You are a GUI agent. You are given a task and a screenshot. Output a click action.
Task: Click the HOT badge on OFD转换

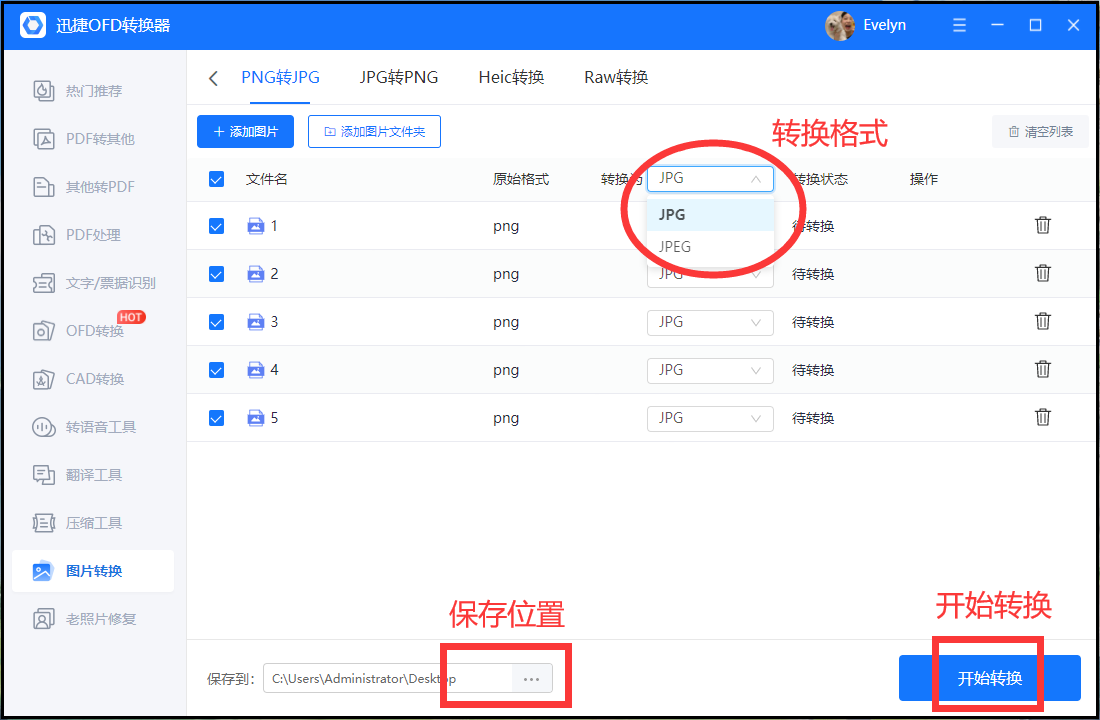click(x=130, y=317)
